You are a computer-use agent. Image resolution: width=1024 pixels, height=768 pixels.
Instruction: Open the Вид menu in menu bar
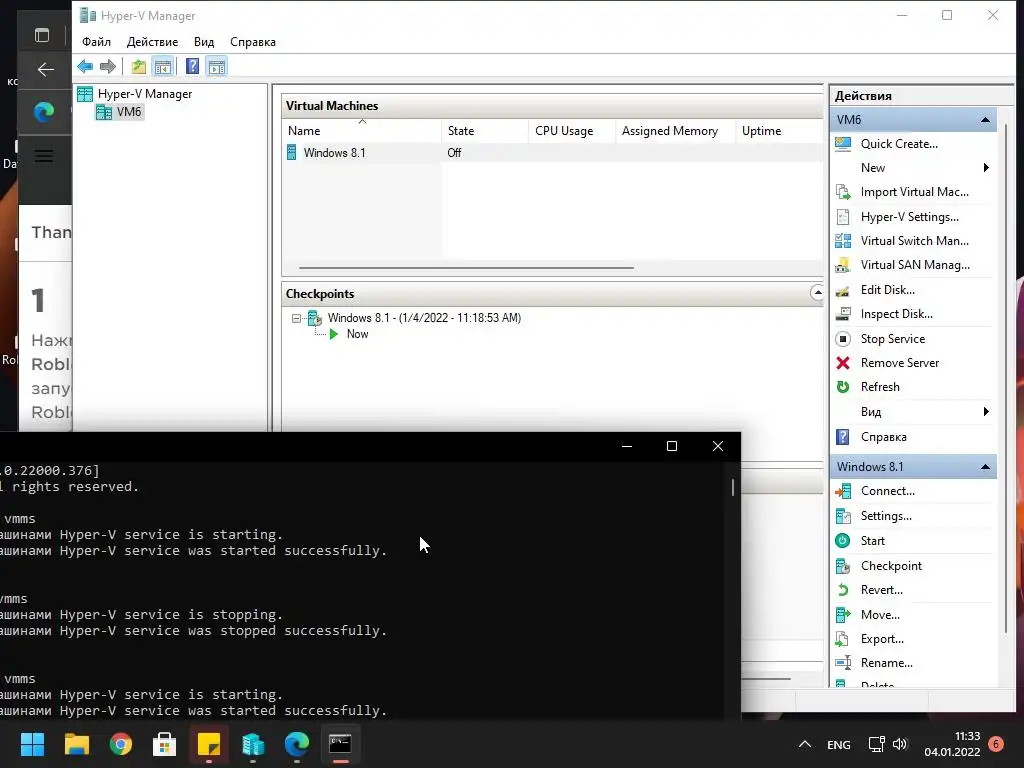[x=204, y=42]
